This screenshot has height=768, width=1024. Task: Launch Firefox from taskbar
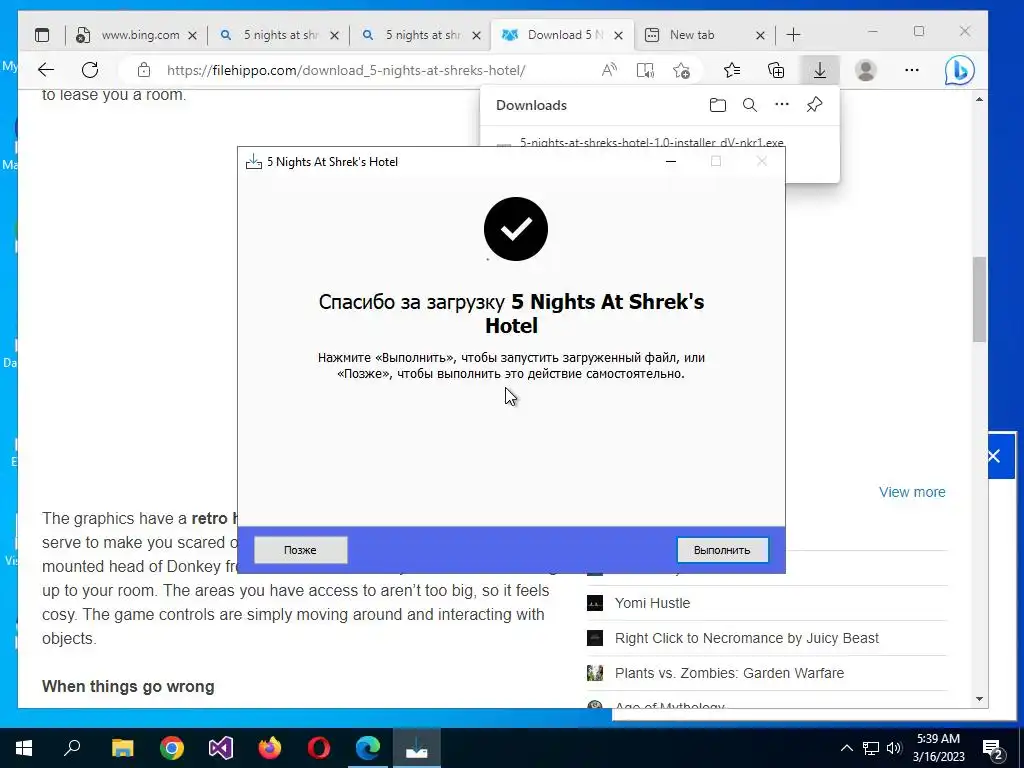pos(270,748)
